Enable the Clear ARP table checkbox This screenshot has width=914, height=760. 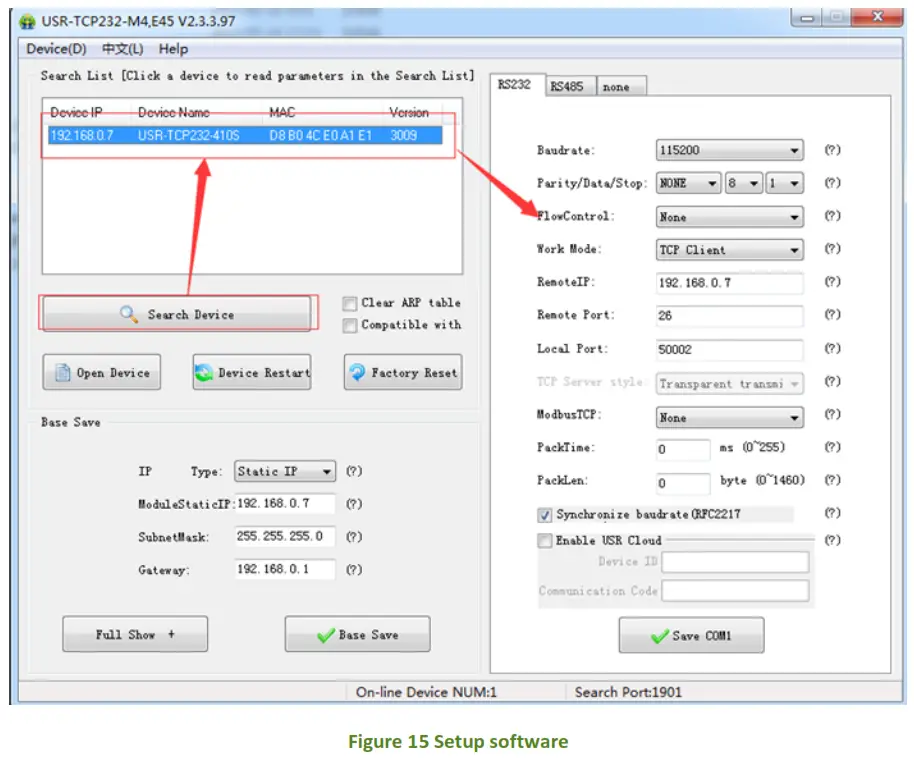pyautogui.click(x=349, y=303)
